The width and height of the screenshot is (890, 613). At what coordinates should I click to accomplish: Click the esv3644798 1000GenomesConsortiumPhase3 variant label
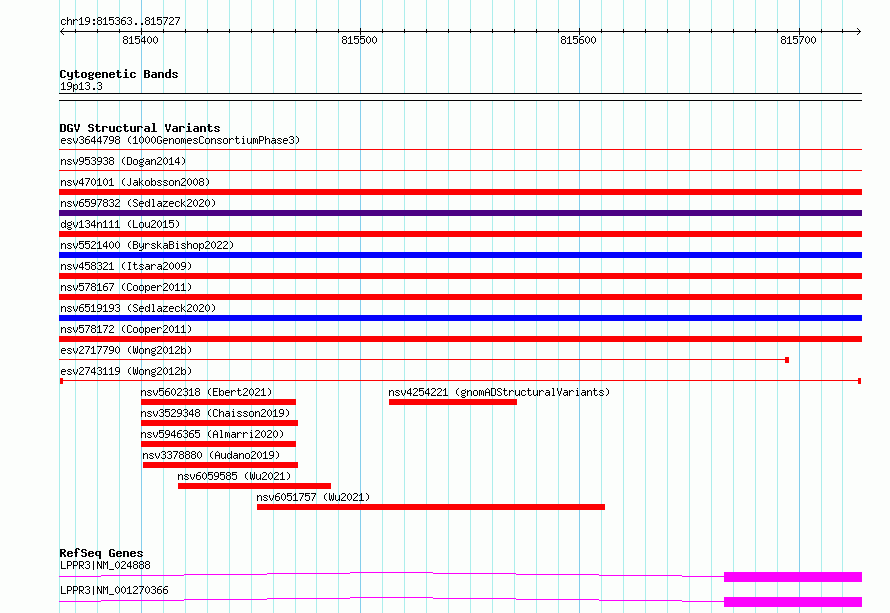(x=180, y=140)
